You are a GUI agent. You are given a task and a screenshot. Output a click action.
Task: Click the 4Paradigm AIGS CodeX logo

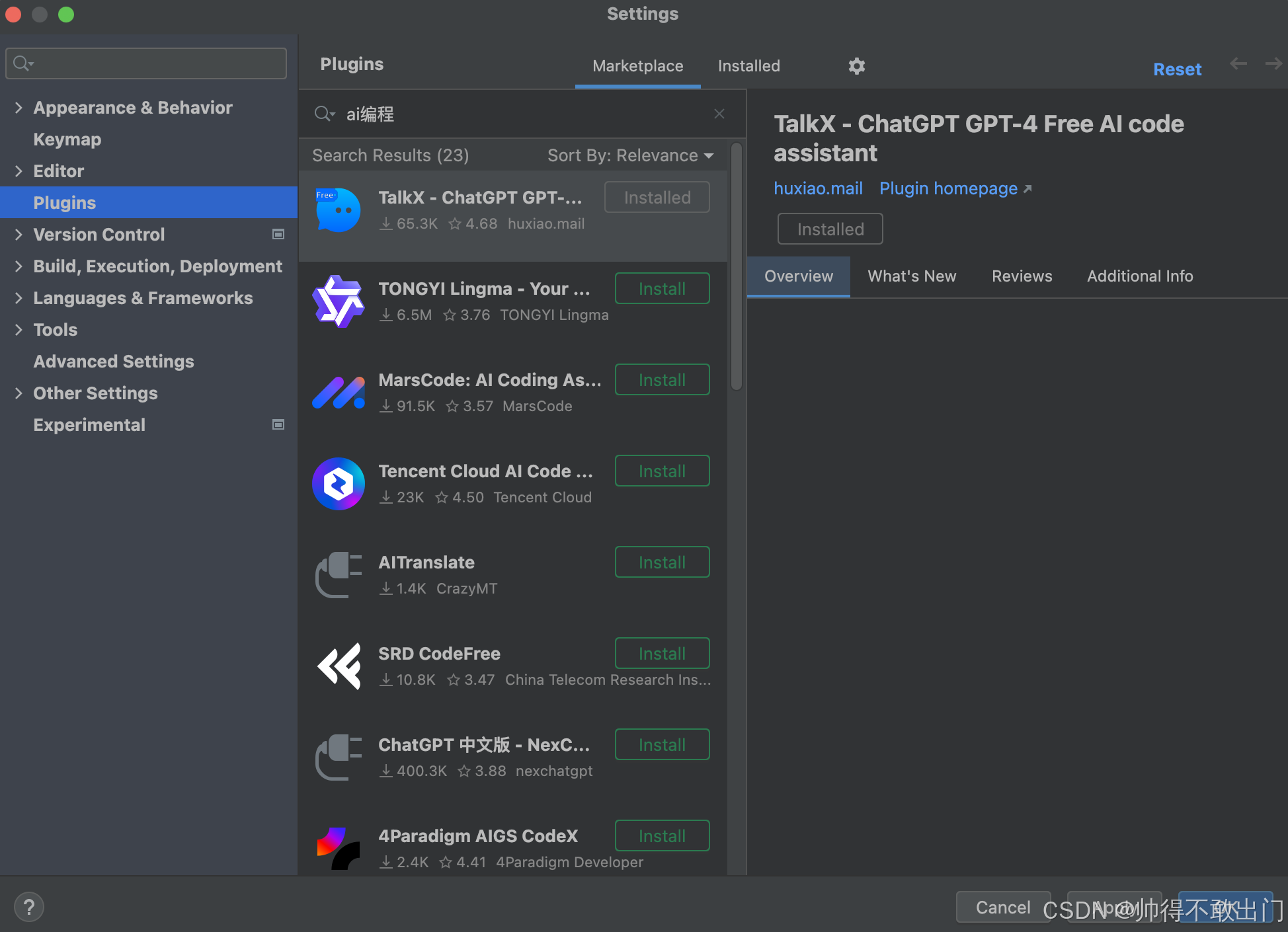pyautogui.click(x=338, y=849)
